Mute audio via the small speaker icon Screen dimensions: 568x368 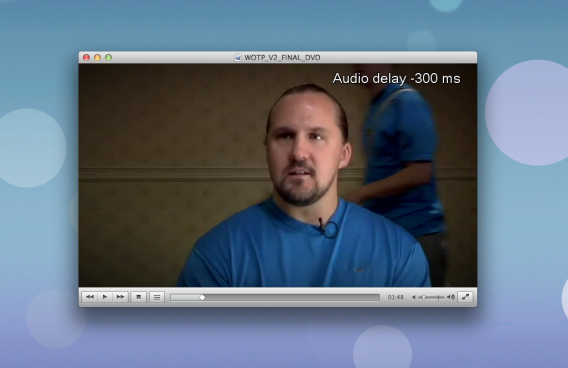414,297
